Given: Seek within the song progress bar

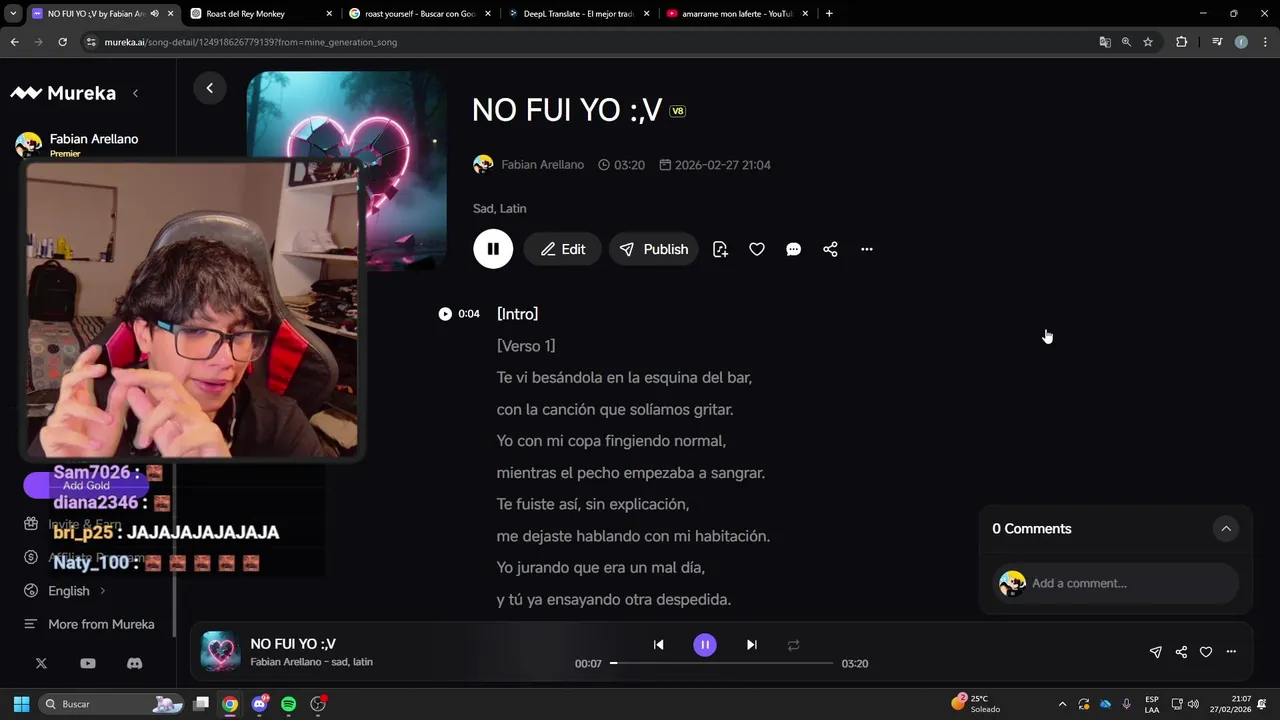Looking at the screenshot, I should [721, 663].
